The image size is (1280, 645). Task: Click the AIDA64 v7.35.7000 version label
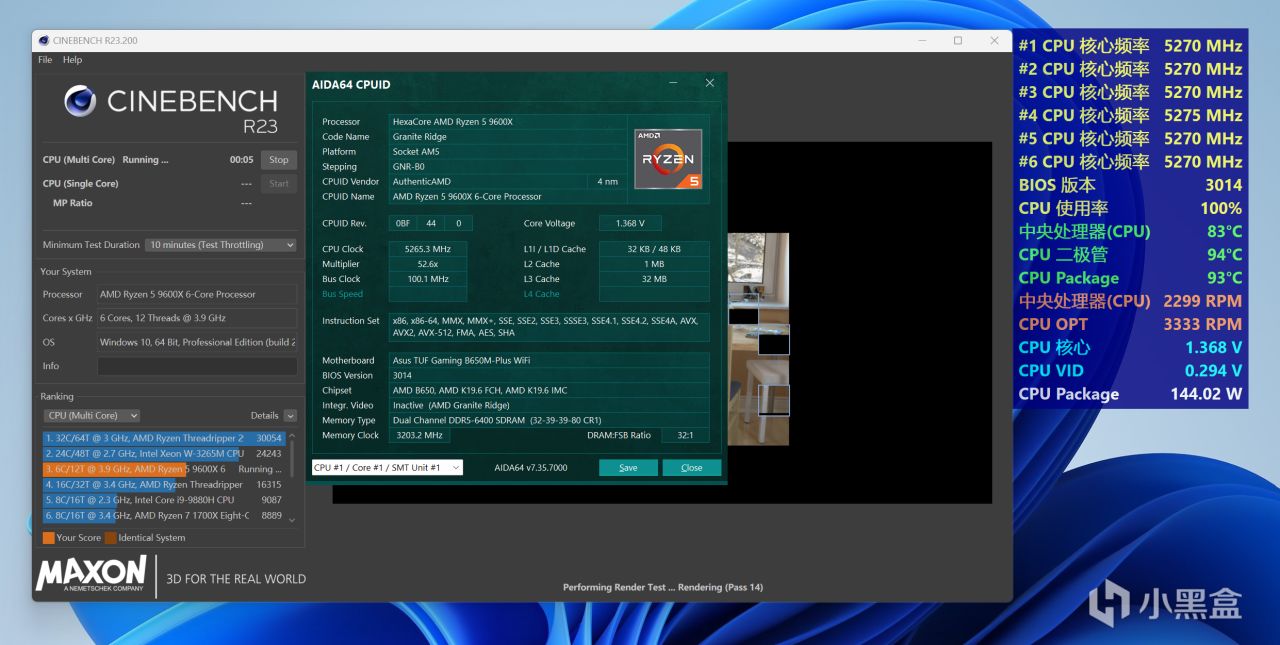pyautogui.click(x=530, y=468)
